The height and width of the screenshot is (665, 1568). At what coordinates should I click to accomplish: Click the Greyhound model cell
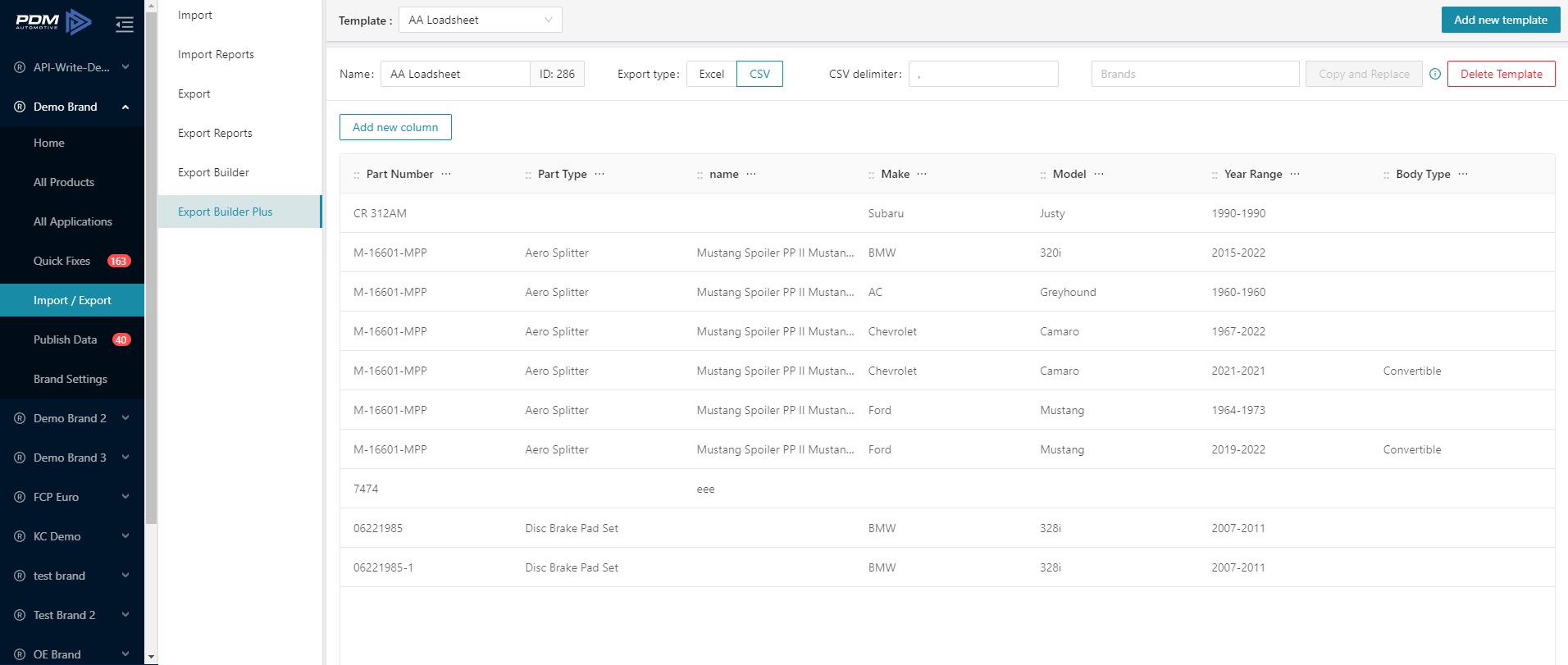1068,292
